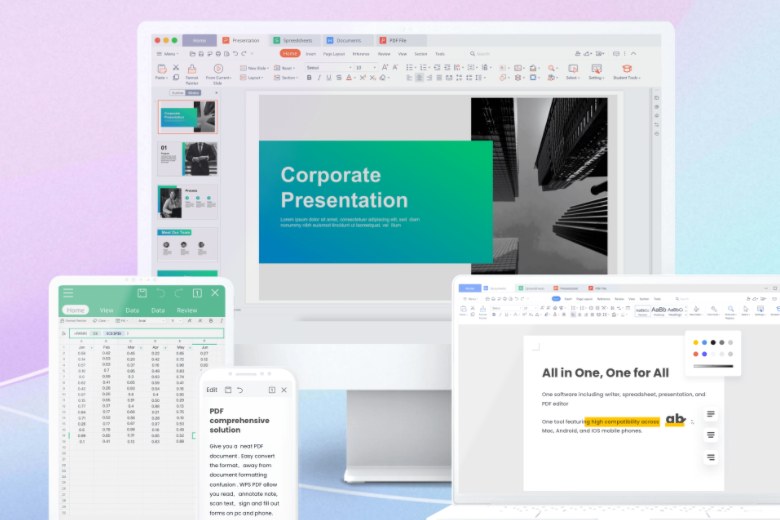This screenshot has width=780, height=520.
Task: Click the numbered list icon in the presentation ribbon
Action: (424, 67)
